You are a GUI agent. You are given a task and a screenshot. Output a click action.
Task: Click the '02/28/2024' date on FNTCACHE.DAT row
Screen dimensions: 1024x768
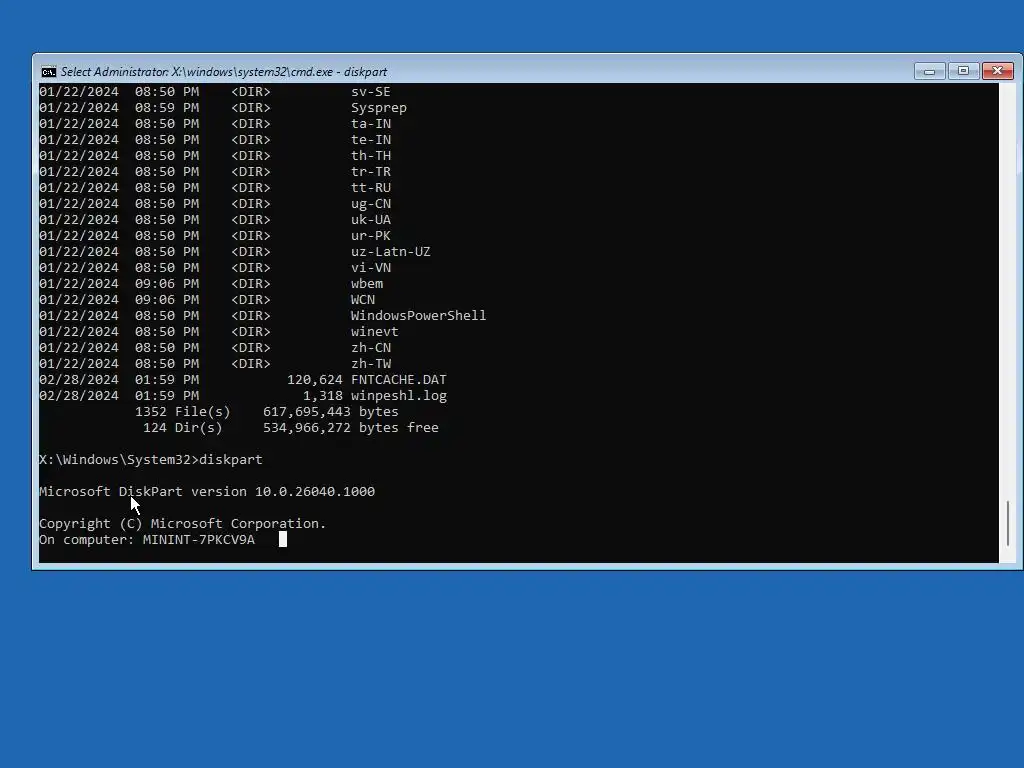pos(79,379)
